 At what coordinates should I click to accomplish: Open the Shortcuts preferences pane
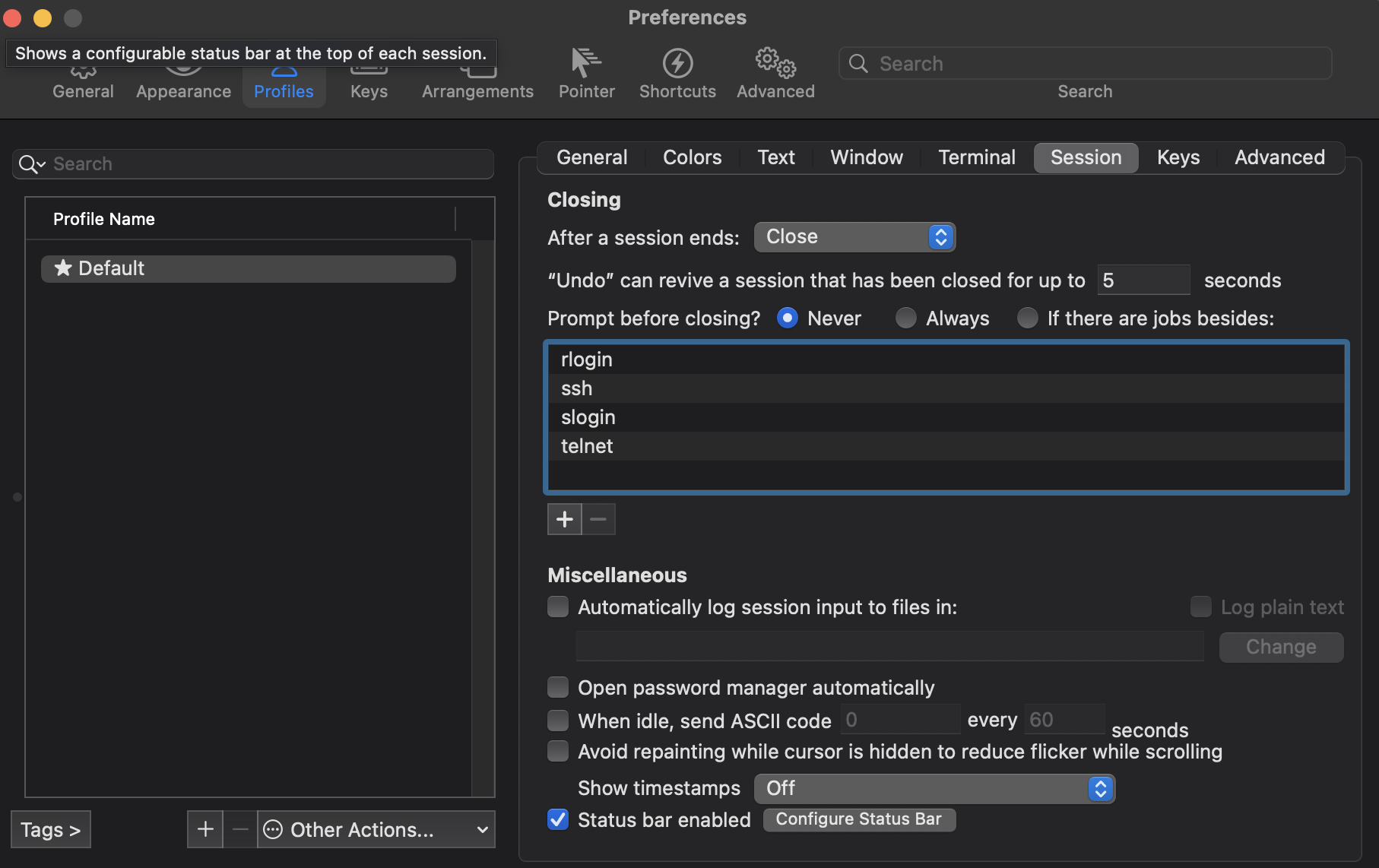677,74
